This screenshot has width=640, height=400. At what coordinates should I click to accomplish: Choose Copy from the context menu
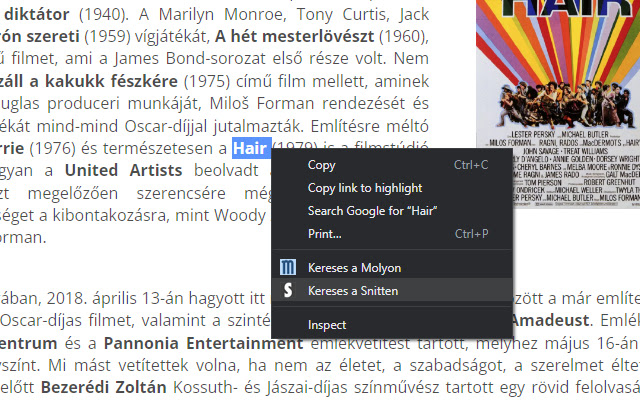[392, 165]
